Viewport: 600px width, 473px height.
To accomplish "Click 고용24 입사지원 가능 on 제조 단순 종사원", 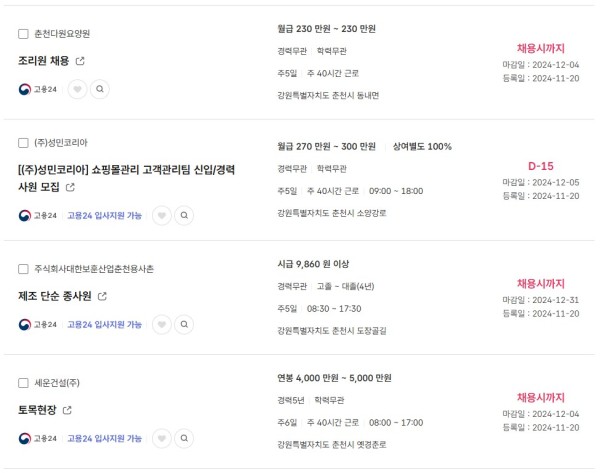I will pyautogui.click(x=104, y=325).
